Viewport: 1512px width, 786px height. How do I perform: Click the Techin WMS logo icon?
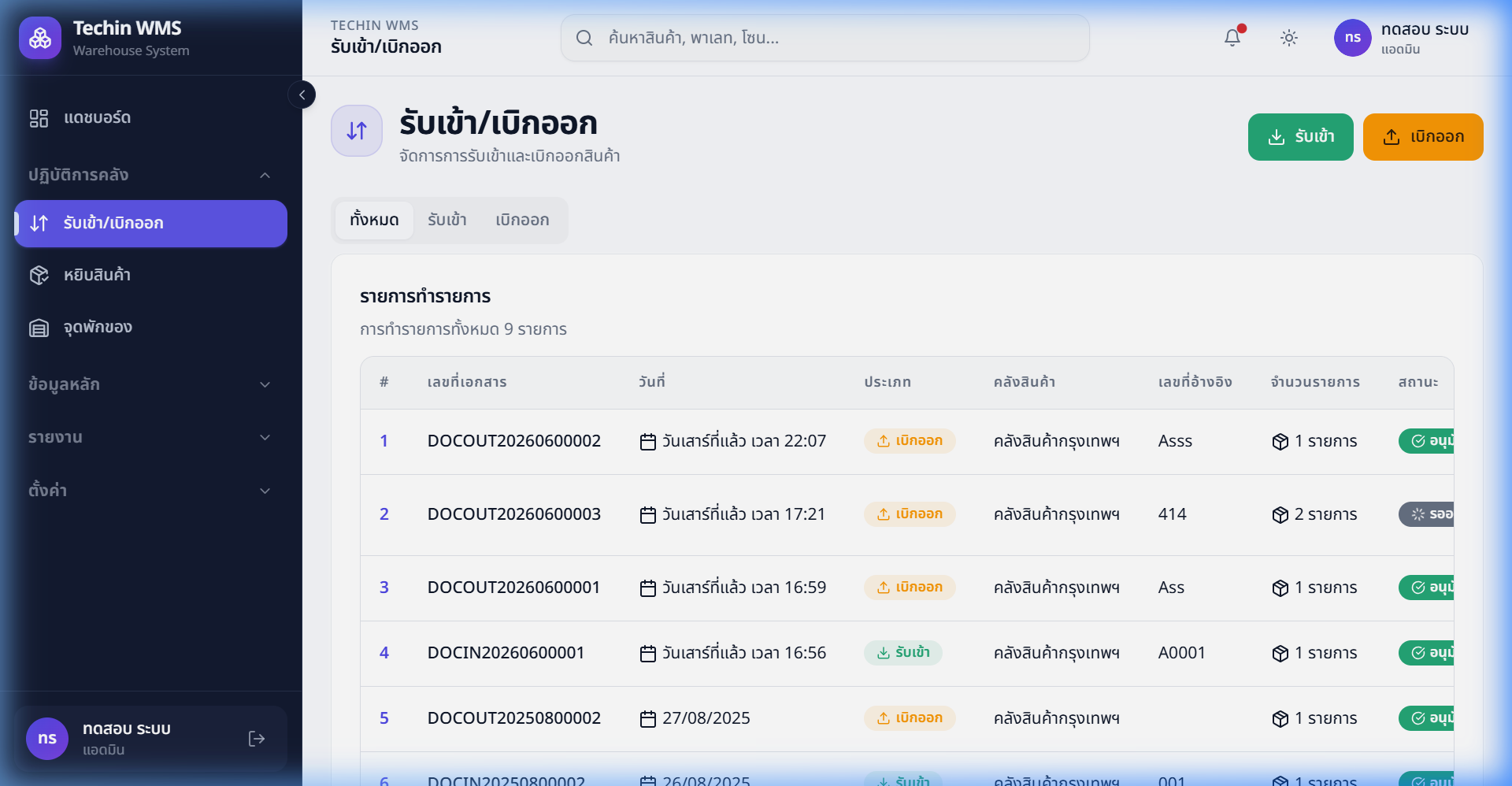click(40, 38)
